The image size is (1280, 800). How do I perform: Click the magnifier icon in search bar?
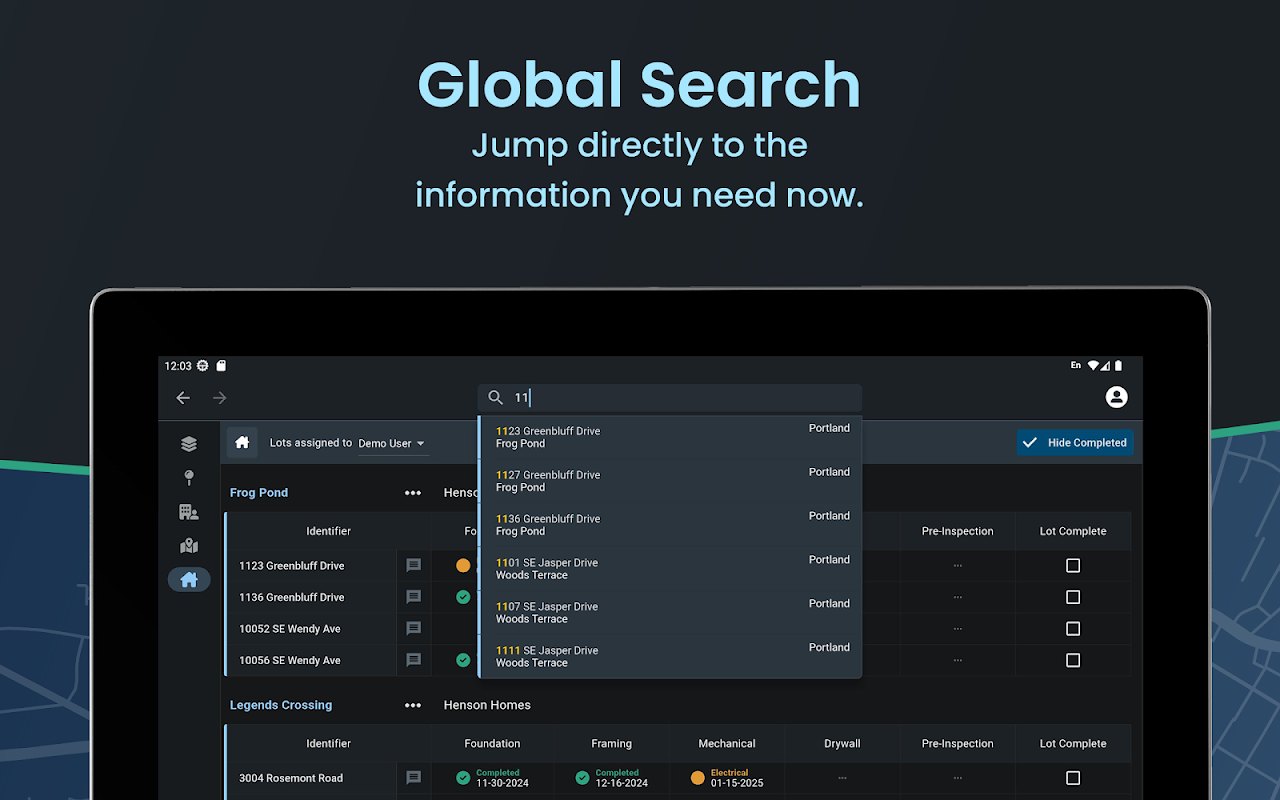click(x=495, y=398)
